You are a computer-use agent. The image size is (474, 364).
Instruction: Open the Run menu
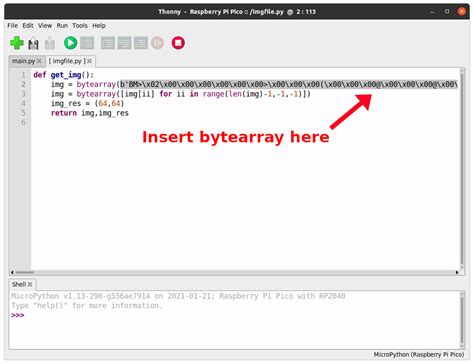tap(62, 26)
